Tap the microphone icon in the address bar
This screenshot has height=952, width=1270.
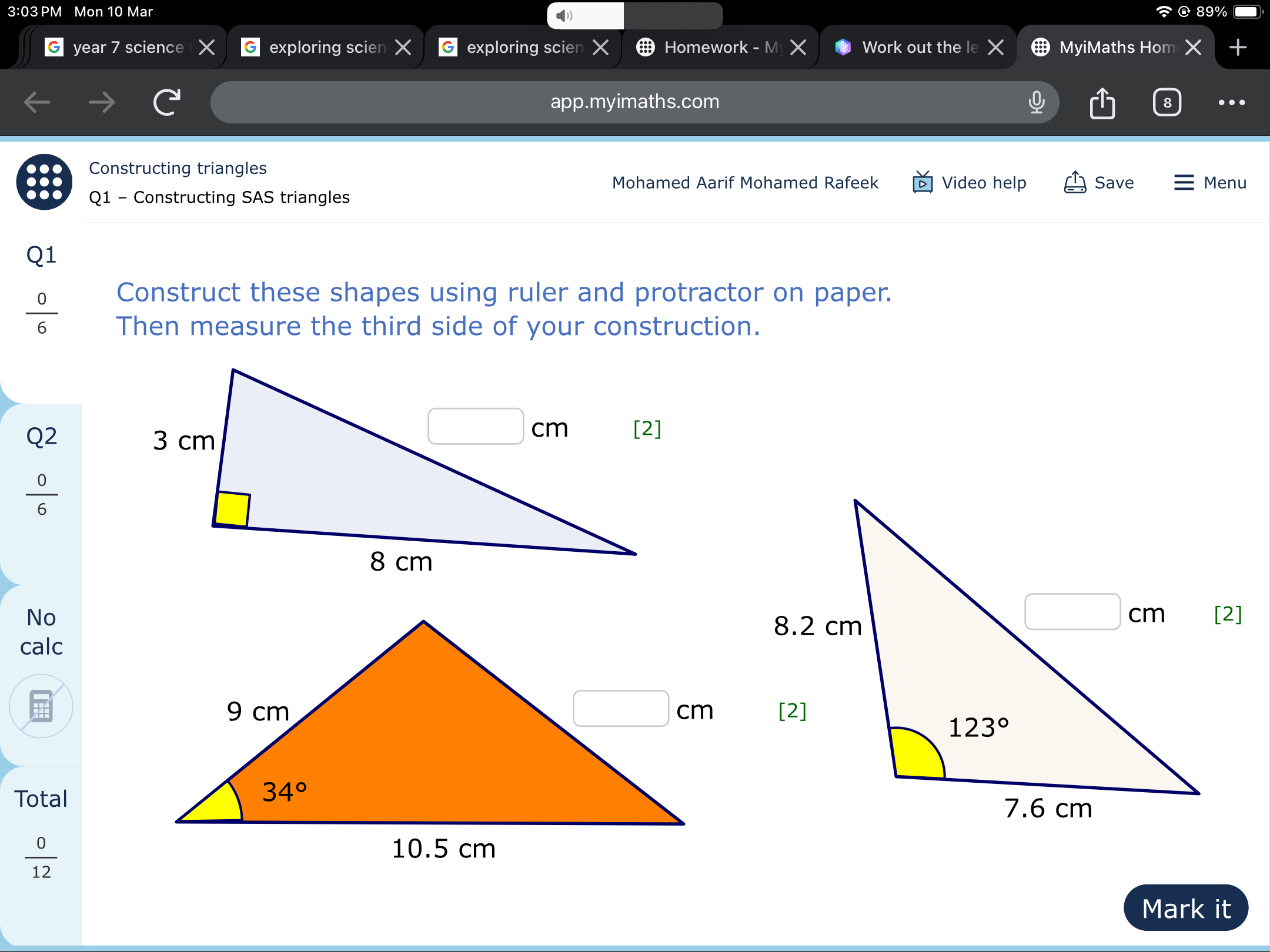tap(1036, 102)
